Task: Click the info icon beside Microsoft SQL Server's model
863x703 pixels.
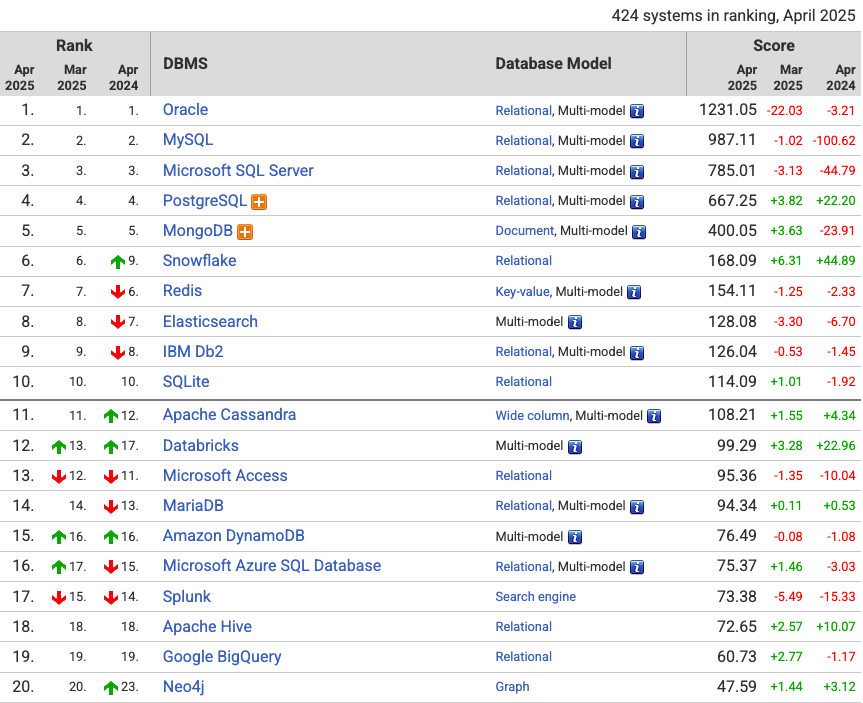Action: [637, 172]
